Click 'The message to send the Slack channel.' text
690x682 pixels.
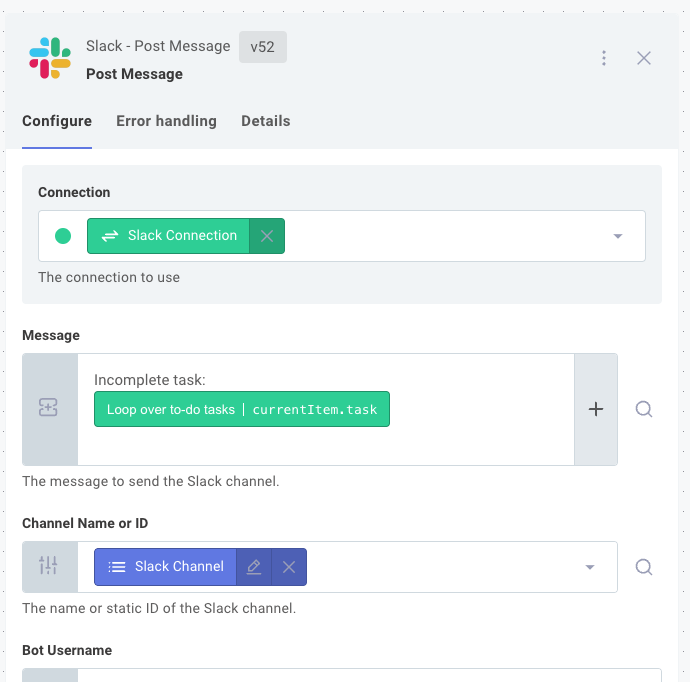pos(151,481)
